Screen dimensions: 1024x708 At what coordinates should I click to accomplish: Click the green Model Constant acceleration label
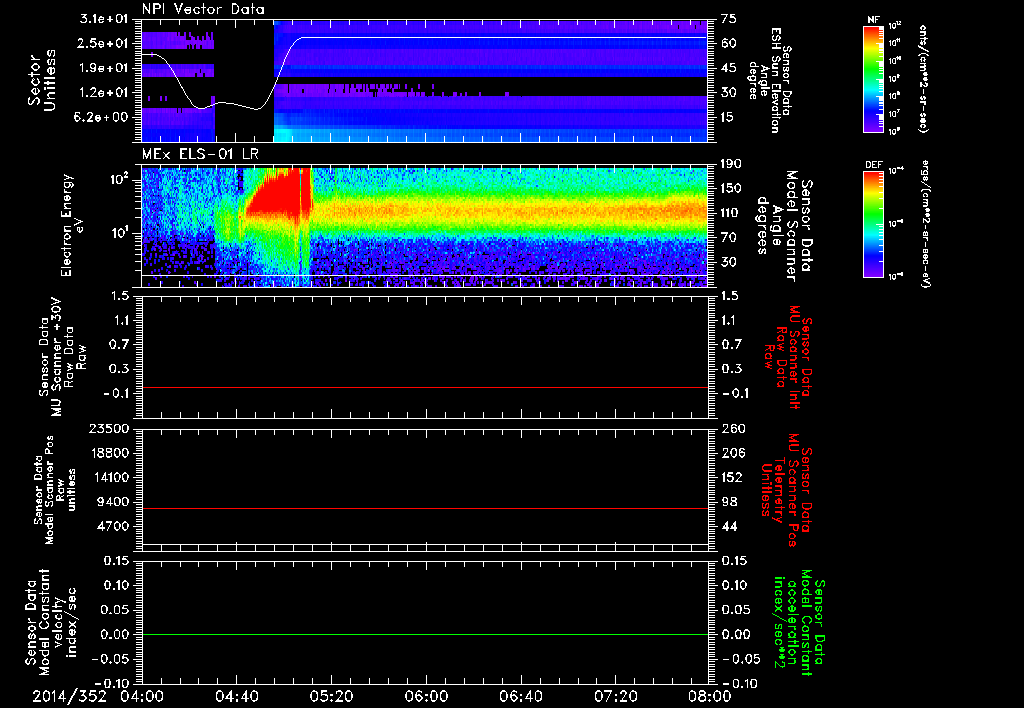[x=798, y=623]
